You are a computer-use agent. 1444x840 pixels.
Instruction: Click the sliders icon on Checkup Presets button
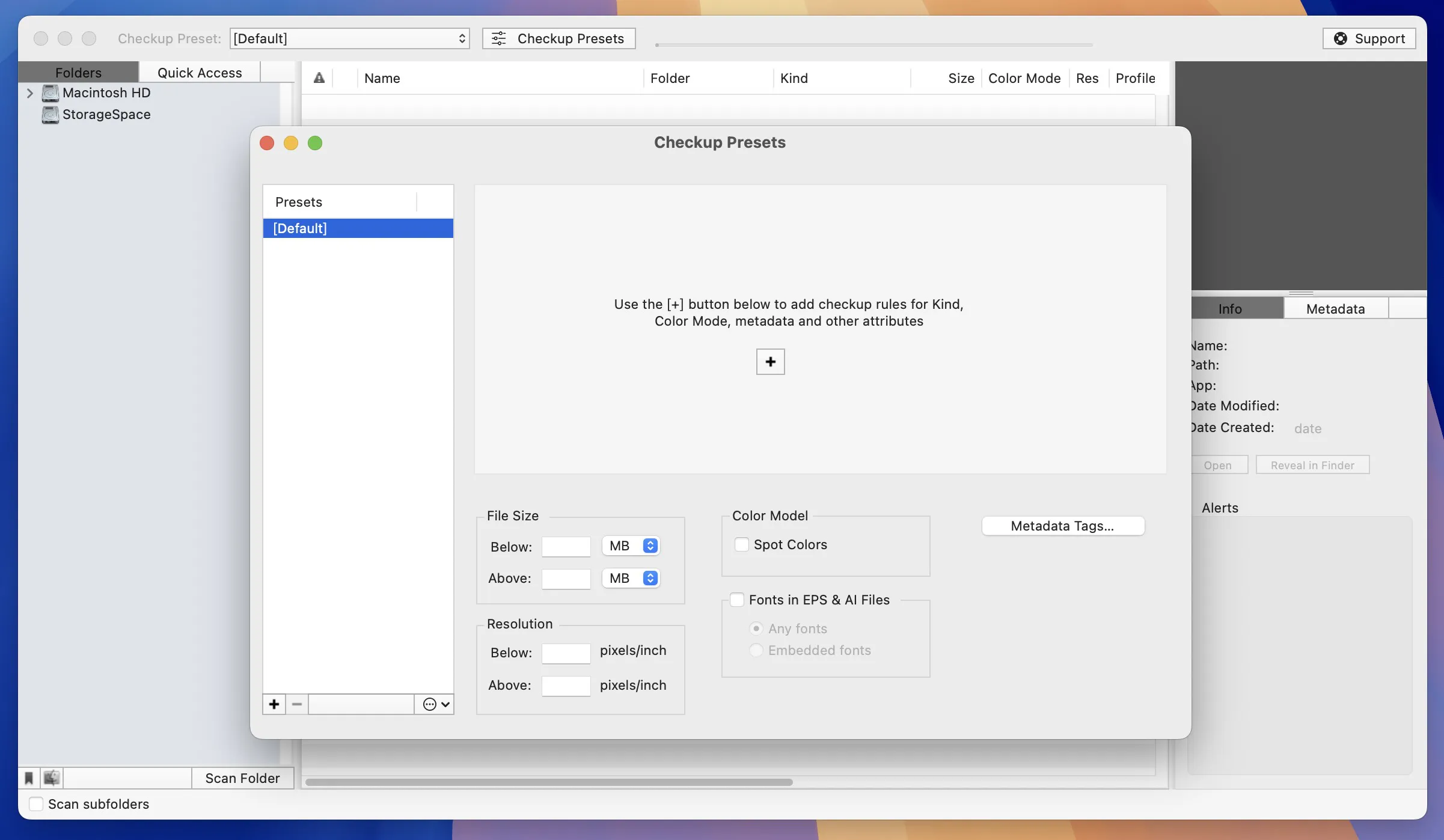pos(499,38)
